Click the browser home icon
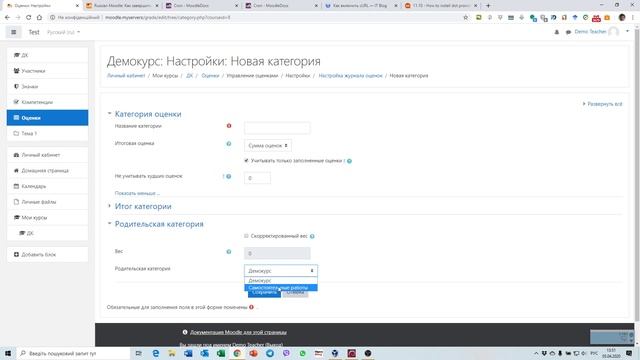Screen dimensions: 640x360 39,18
